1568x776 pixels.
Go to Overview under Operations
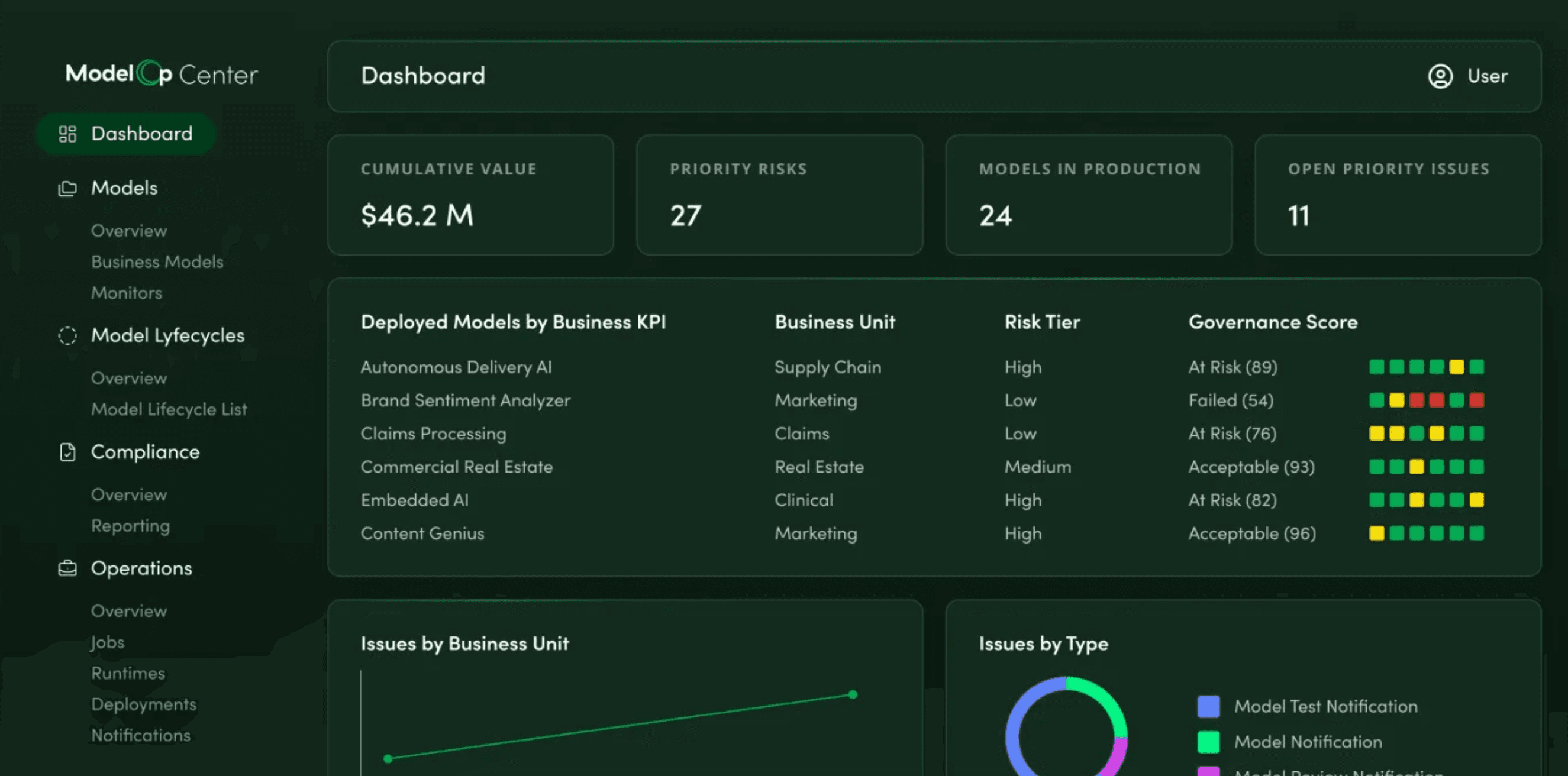click(129, 611)
